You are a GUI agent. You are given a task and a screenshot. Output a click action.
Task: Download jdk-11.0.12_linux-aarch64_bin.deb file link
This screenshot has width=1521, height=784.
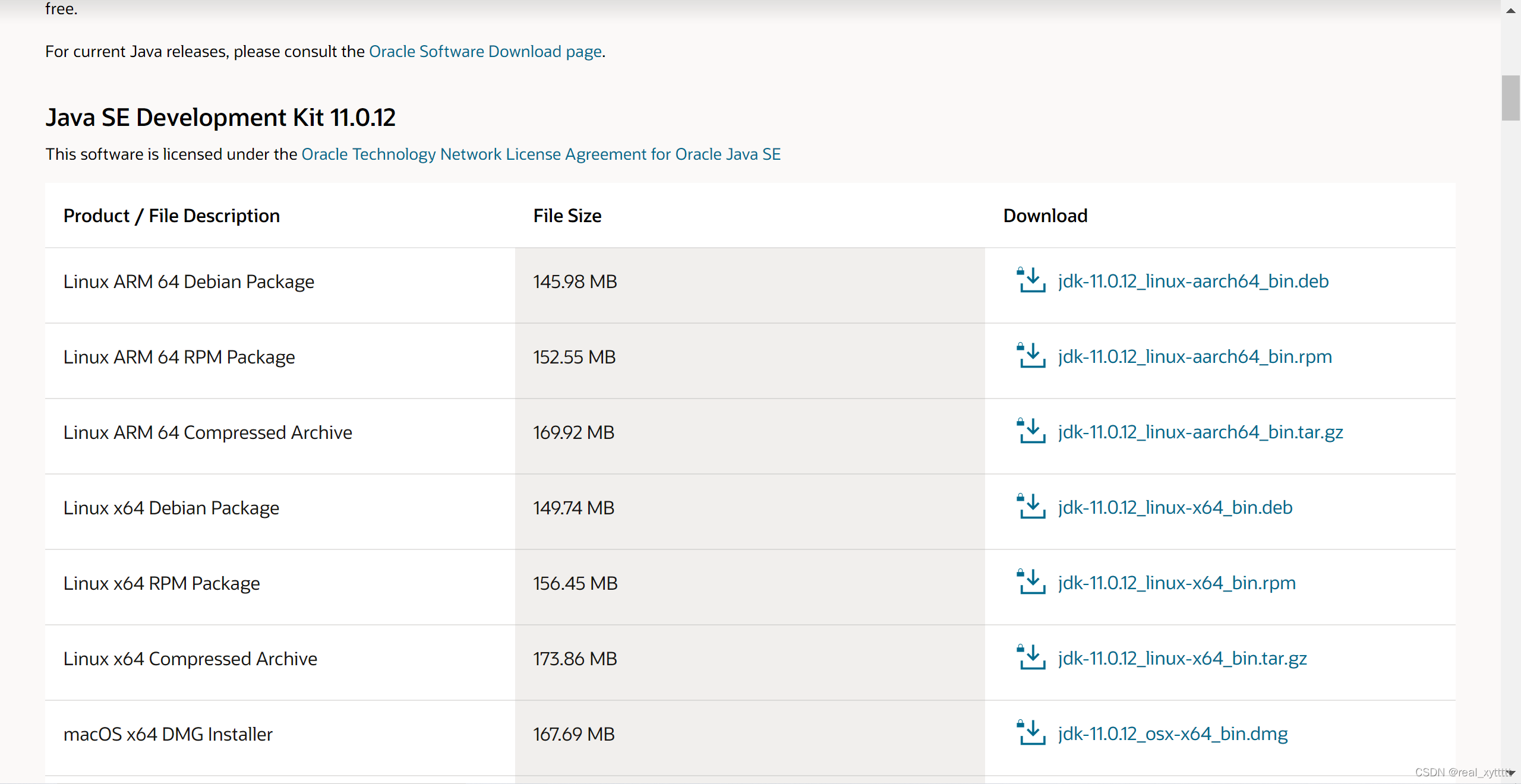click(1193, 281)
